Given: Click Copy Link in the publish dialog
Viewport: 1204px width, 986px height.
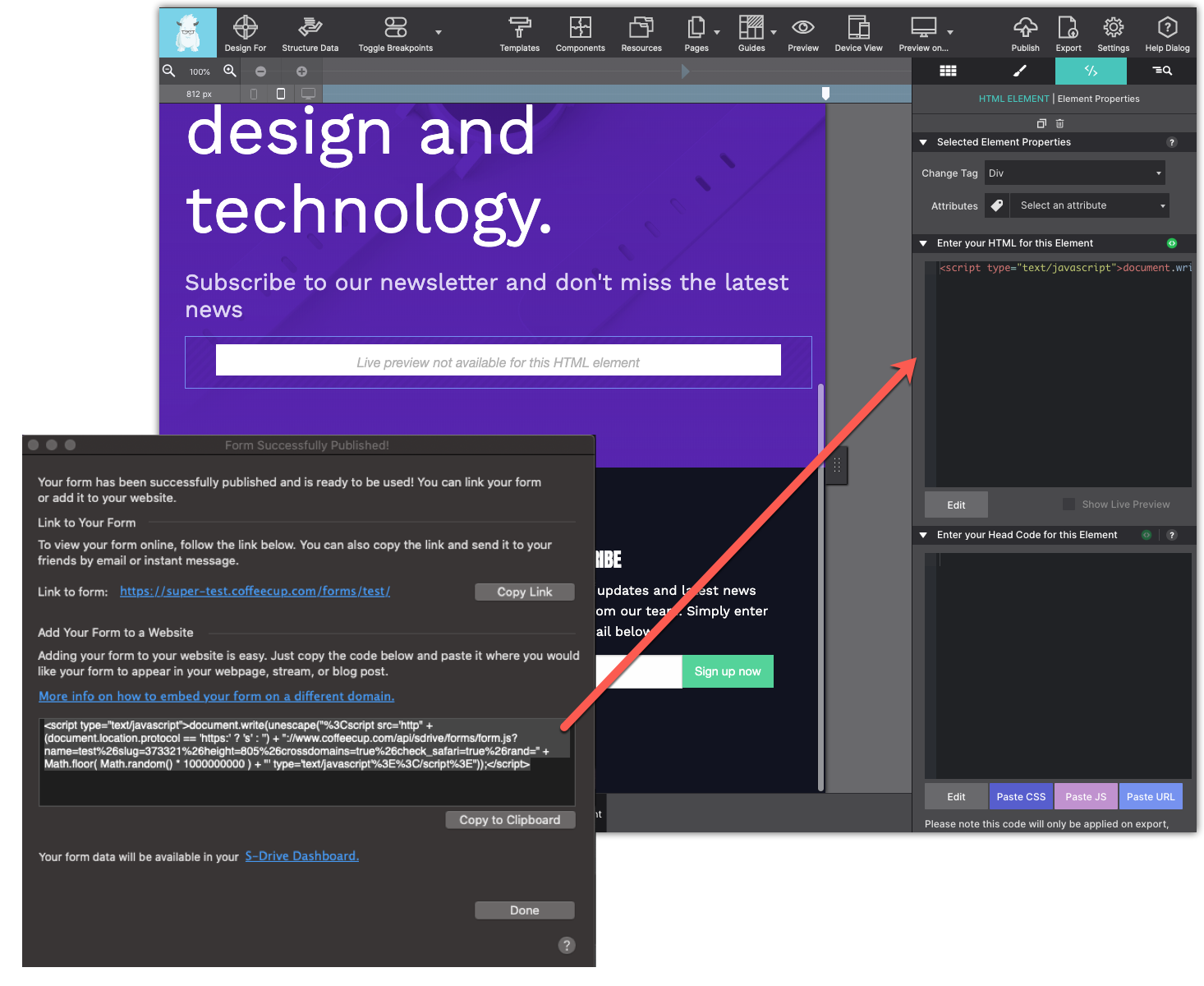Looking at the screenshot, I should (525, 592).
